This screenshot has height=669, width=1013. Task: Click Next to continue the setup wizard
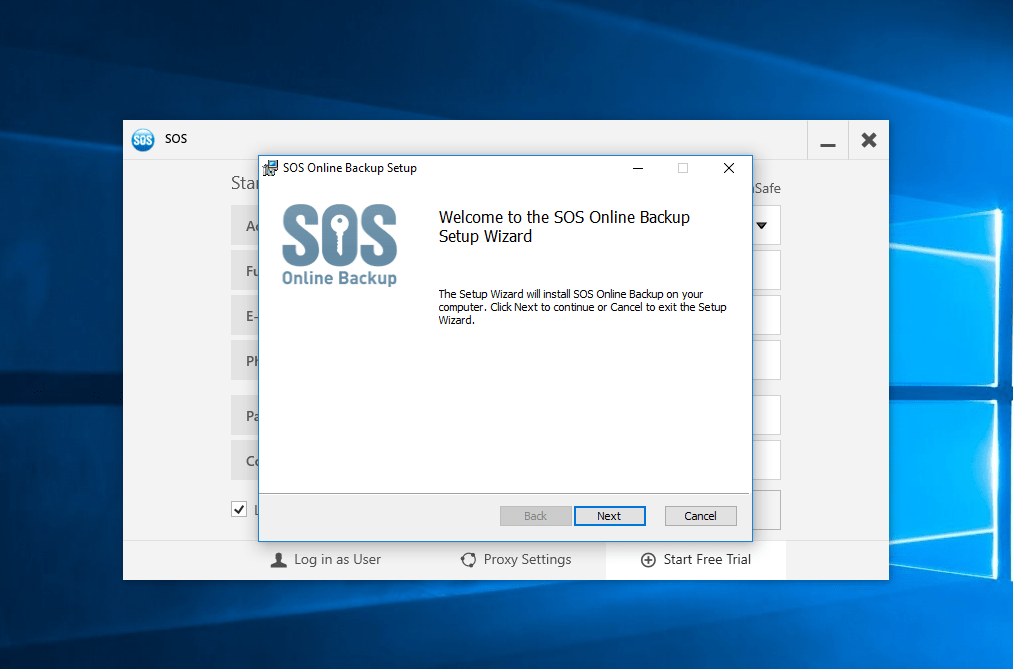coord(610,515)
